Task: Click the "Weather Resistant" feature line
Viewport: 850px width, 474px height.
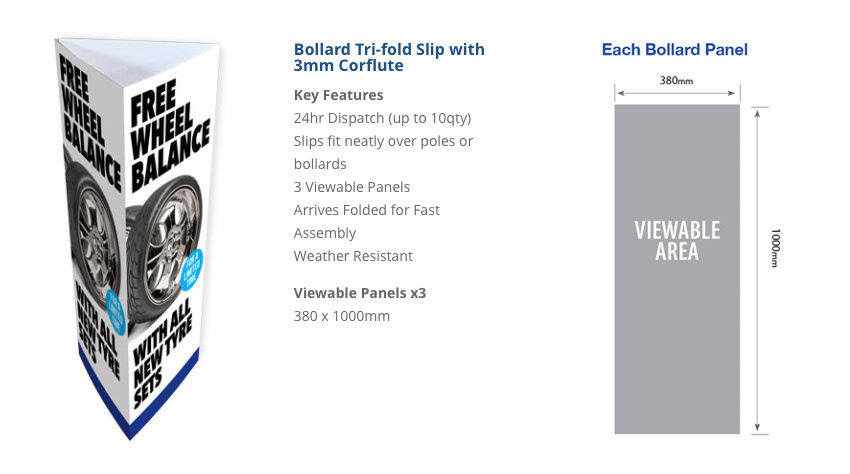Action: [x=353, y=256]
